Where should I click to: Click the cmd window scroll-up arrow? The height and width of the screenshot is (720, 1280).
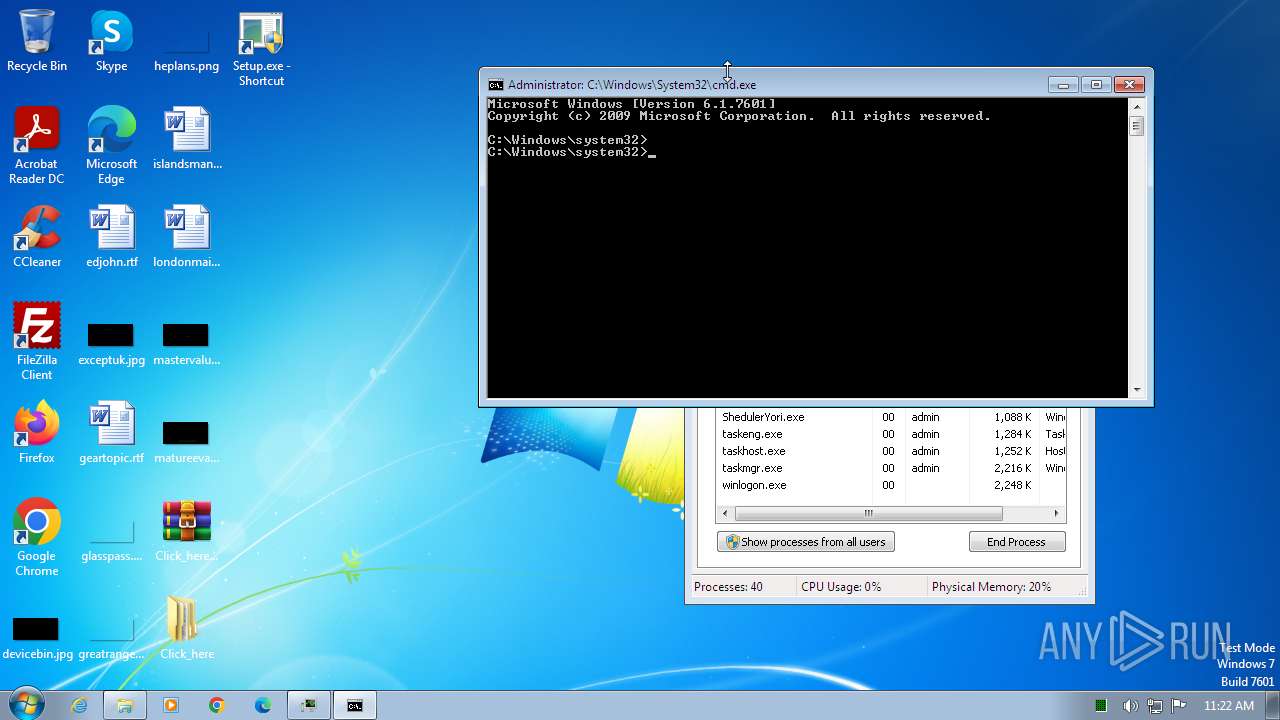point(1137,106)
